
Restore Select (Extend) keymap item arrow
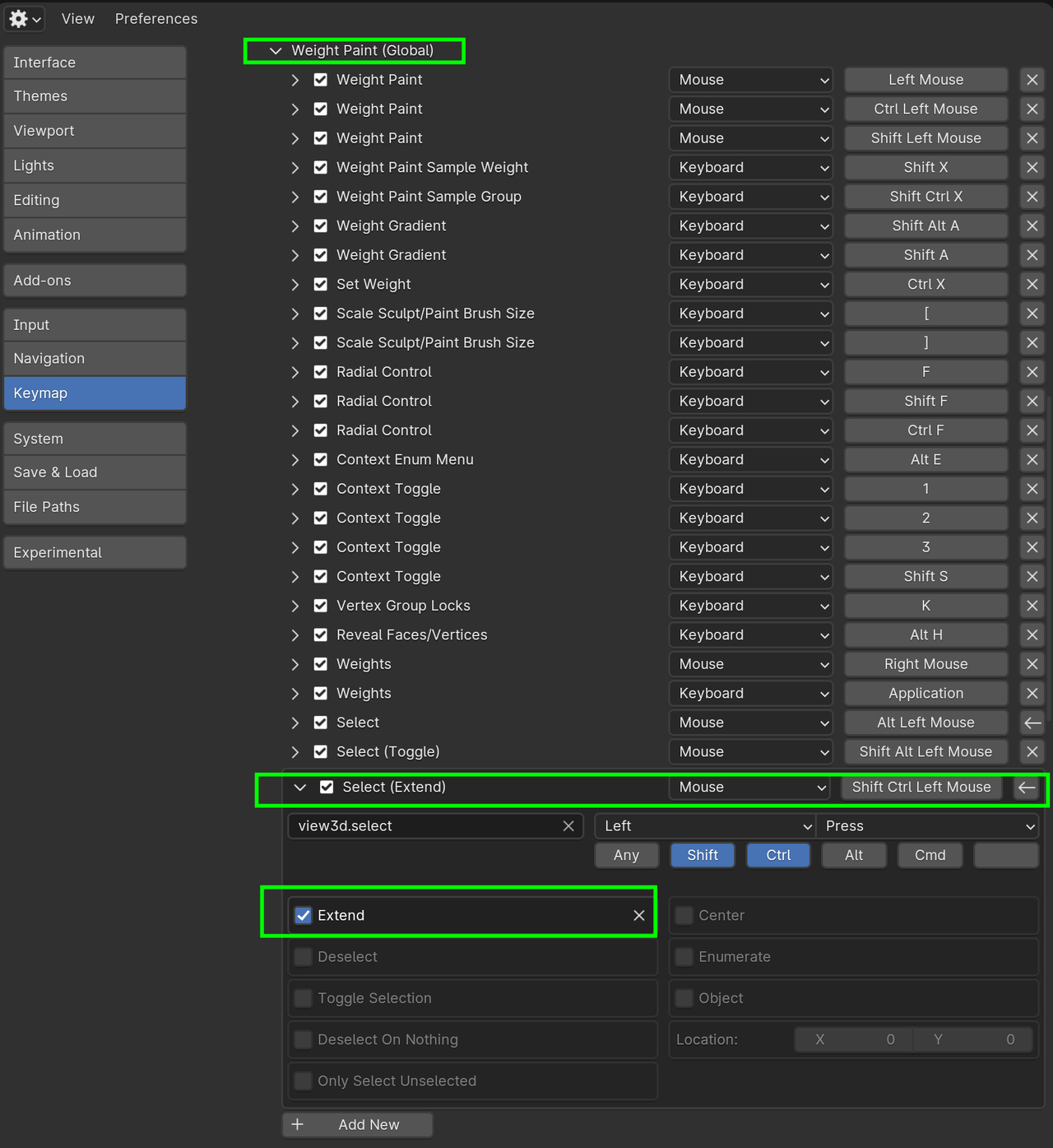click(1026, 788)
